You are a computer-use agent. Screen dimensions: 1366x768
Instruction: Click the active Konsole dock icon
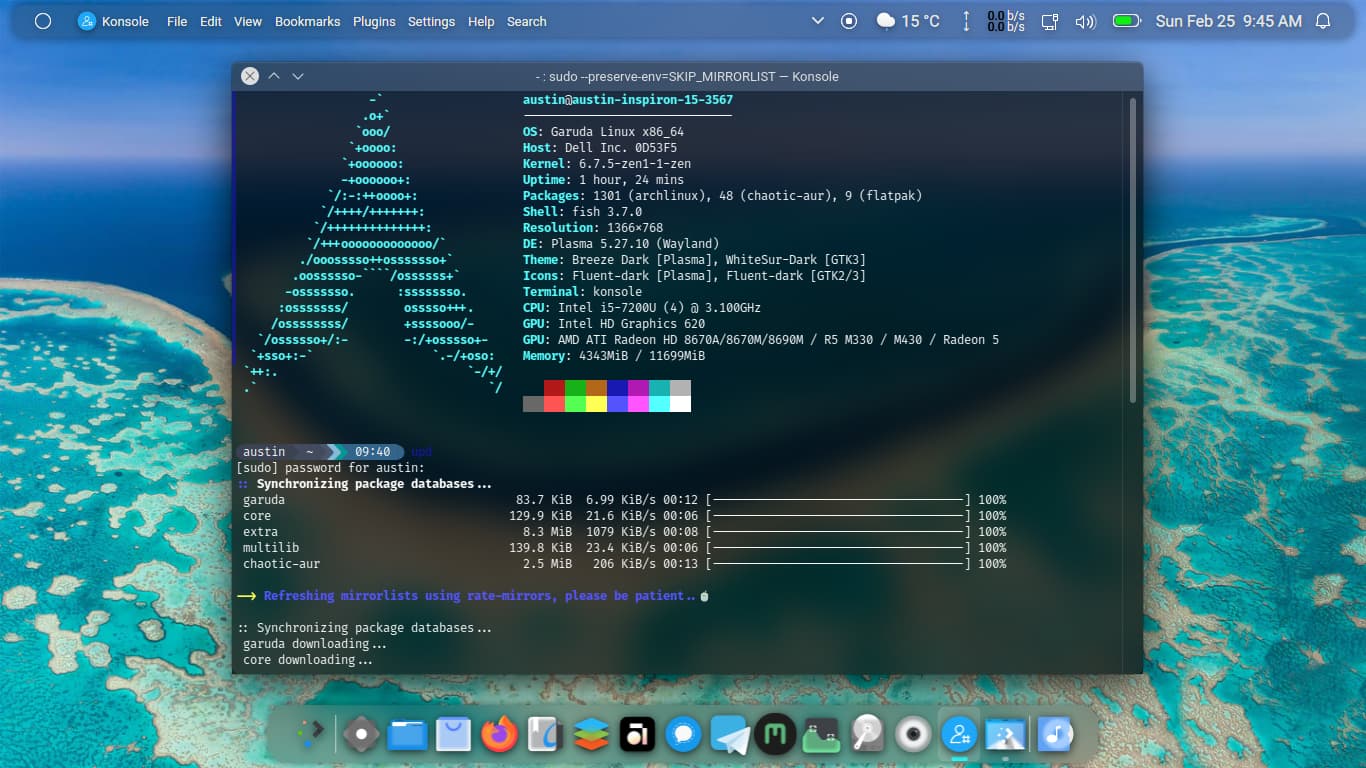click(x=960, y=735)
